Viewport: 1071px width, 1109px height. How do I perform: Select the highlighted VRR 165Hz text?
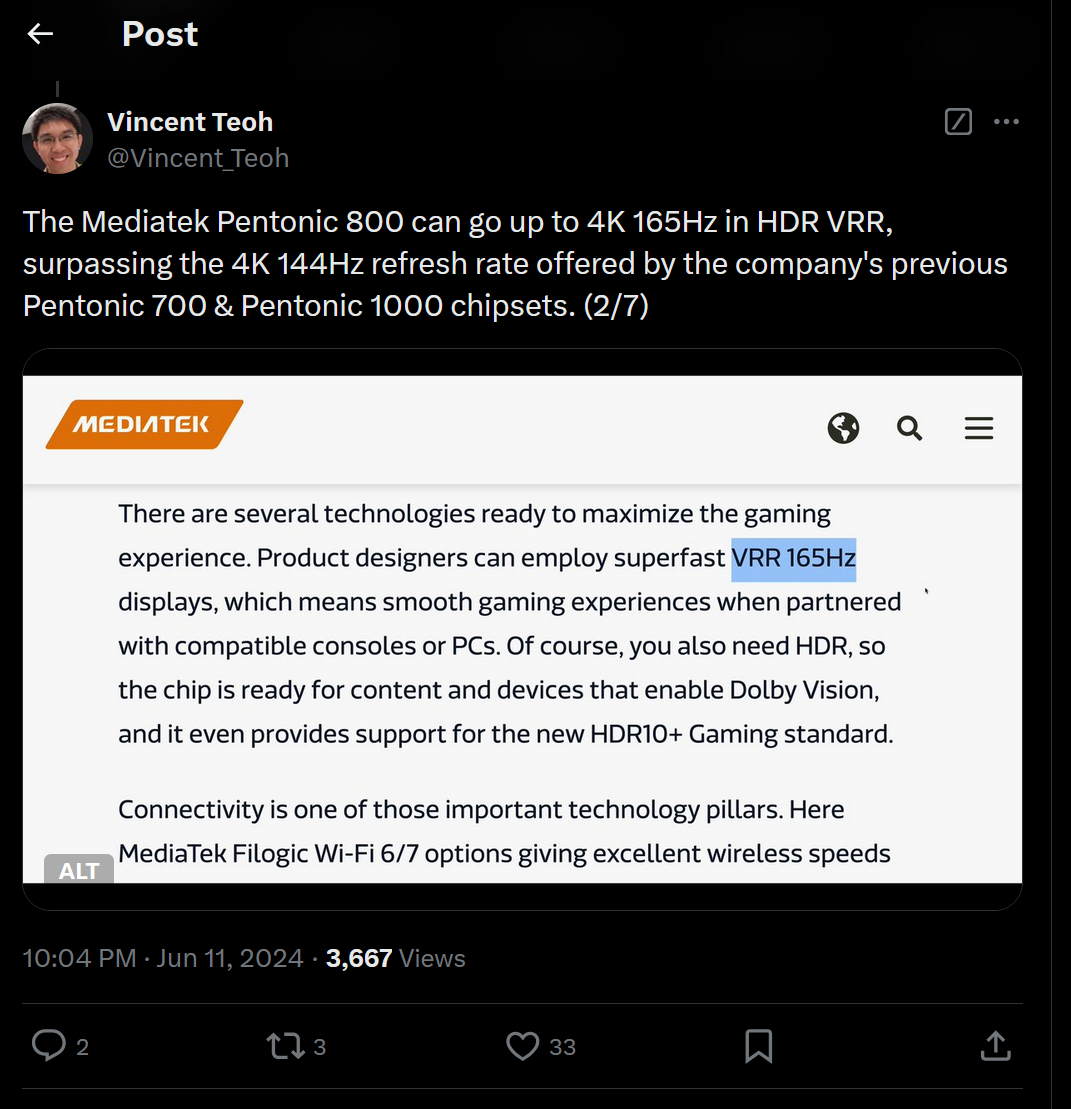[793, 558]
